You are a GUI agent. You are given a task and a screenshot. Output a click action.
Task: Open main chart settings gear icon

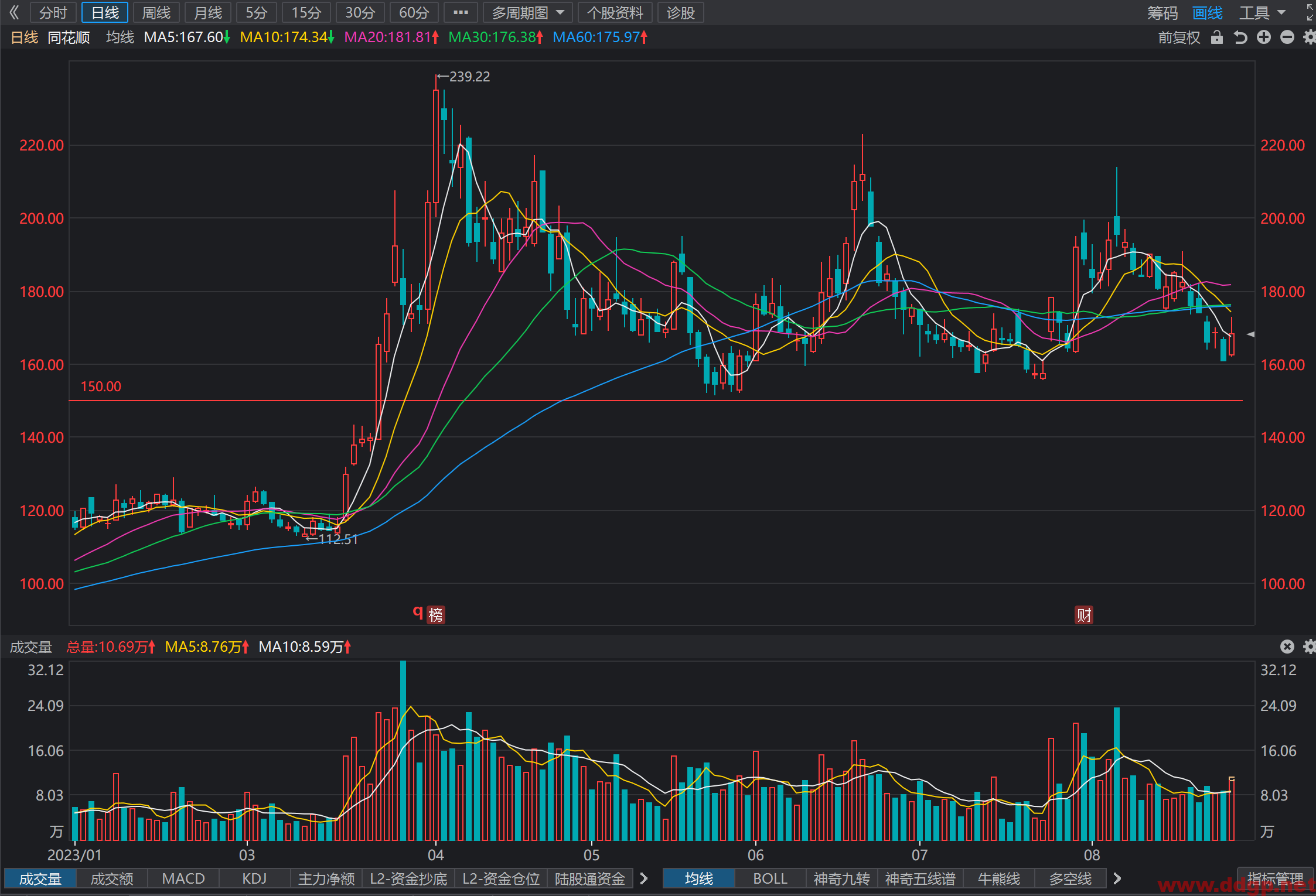tap(1310, 37)
